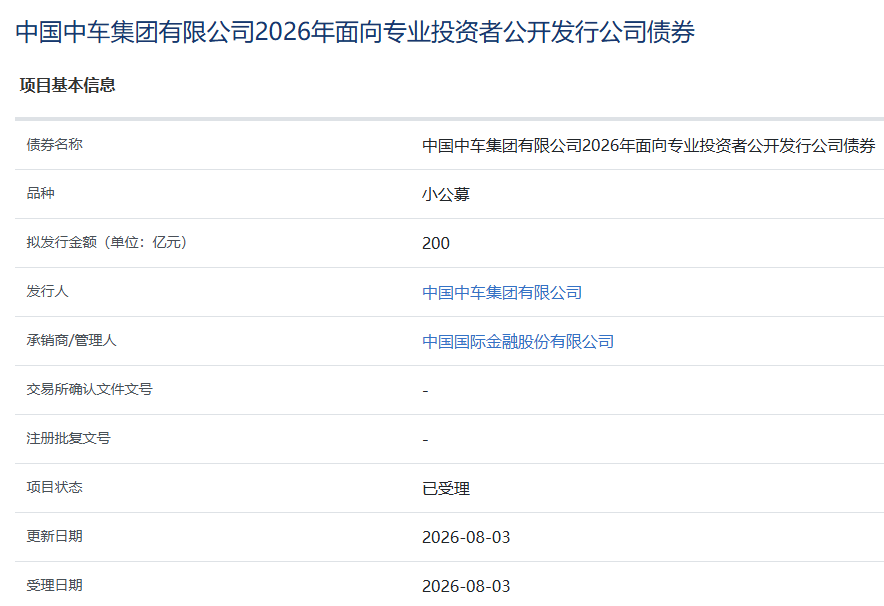Open issuer link 中国中车集团有限公司
The image size is (884, 606).
pyautogui.click(x=502, y=293)
